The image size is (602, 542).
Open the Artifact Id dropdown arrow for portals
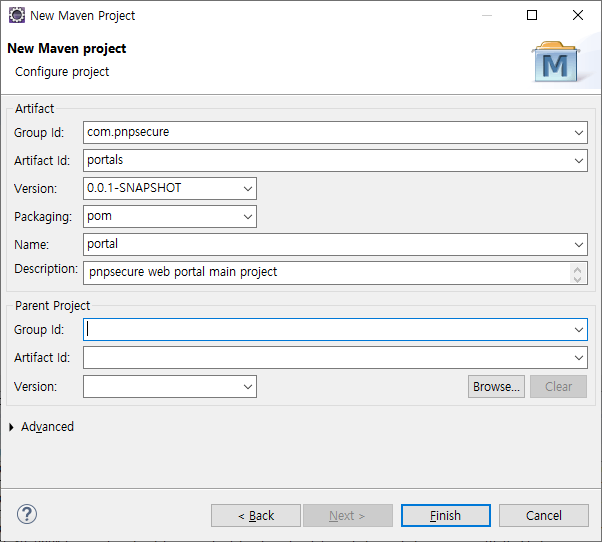coord(579,161)
